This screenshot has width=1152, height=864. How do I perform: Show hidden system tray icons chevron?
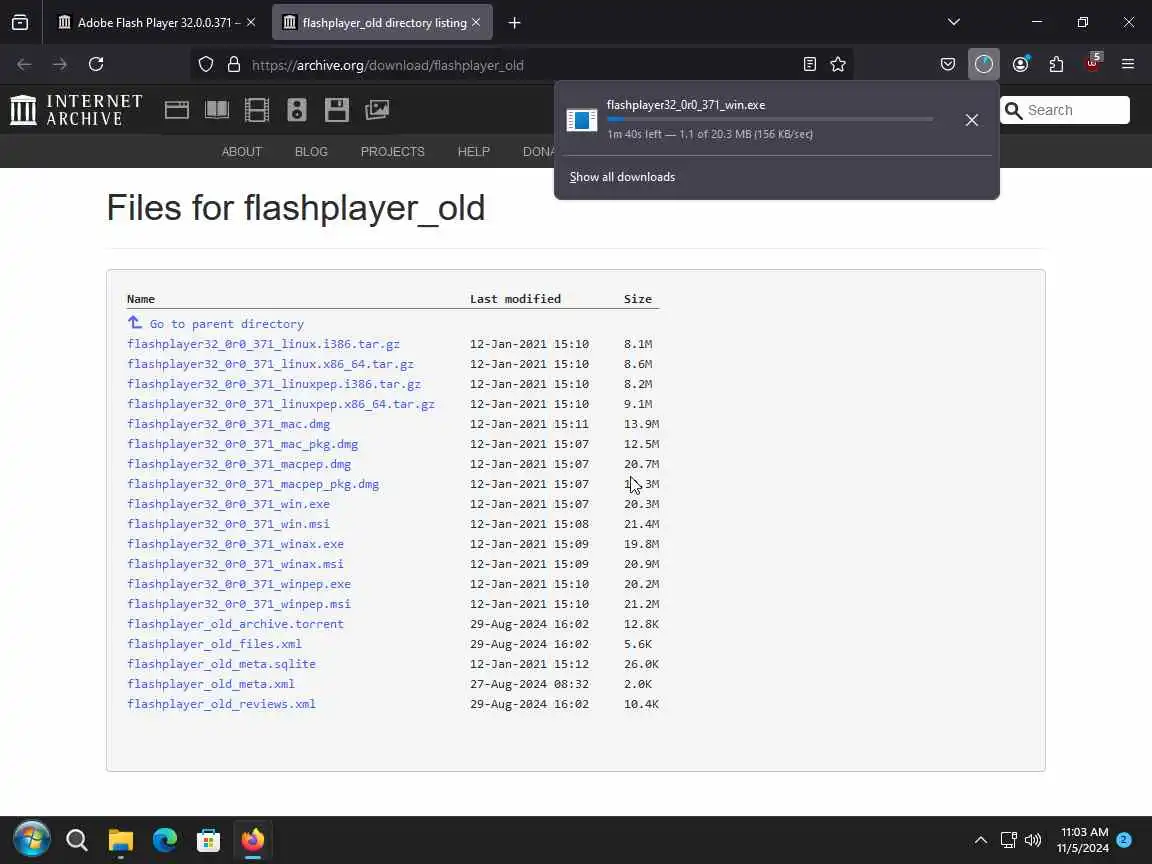pyautogui.click(x=981, y=840)
